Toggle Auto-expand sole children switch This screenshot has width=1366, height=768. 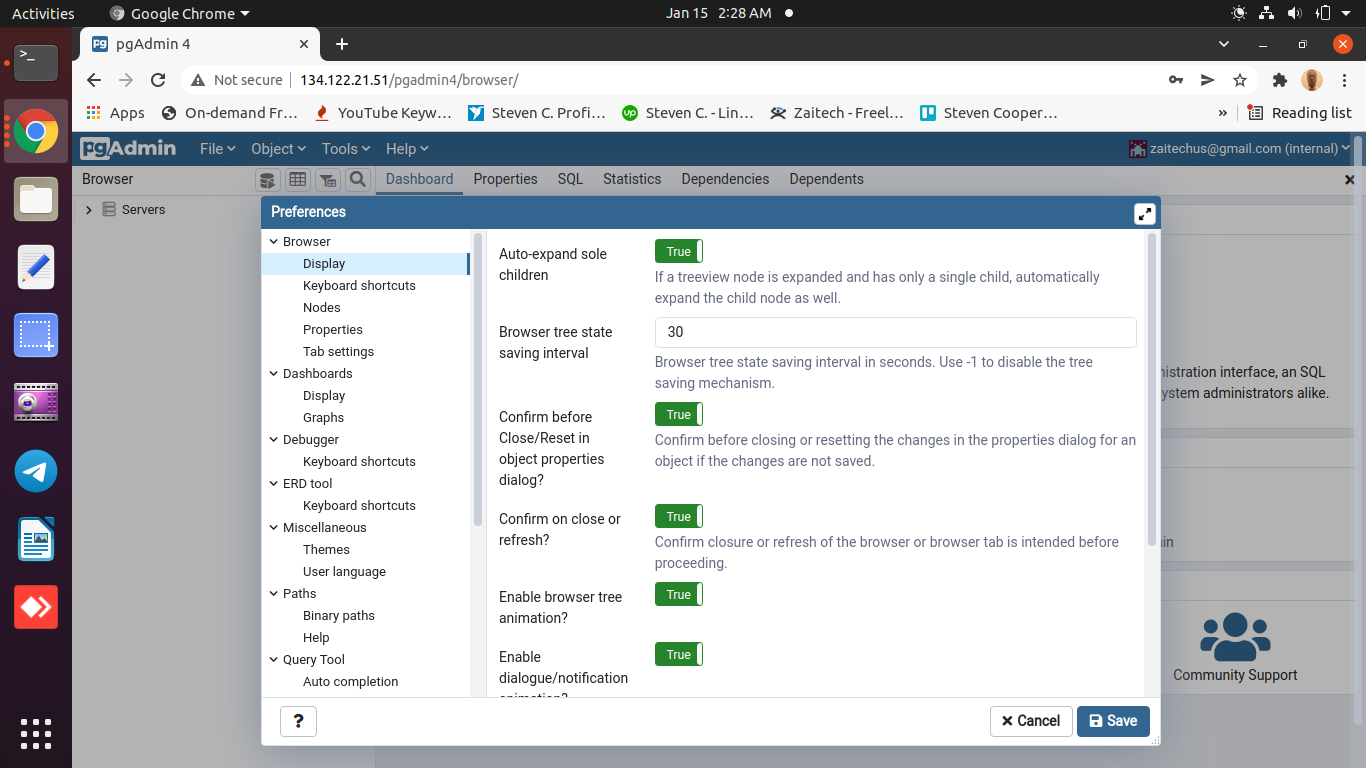point(679,252)
